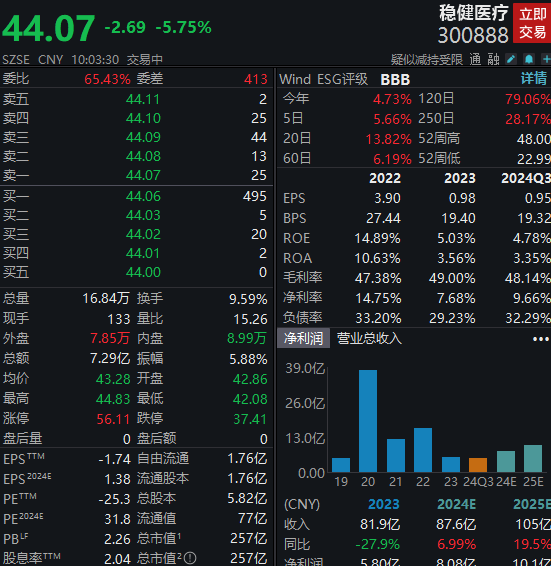Image resolution: width=551 pixels, height=566 pixels.
Task: Click the plus add-to-watchlist icon
Action: (x=546, y=59)
